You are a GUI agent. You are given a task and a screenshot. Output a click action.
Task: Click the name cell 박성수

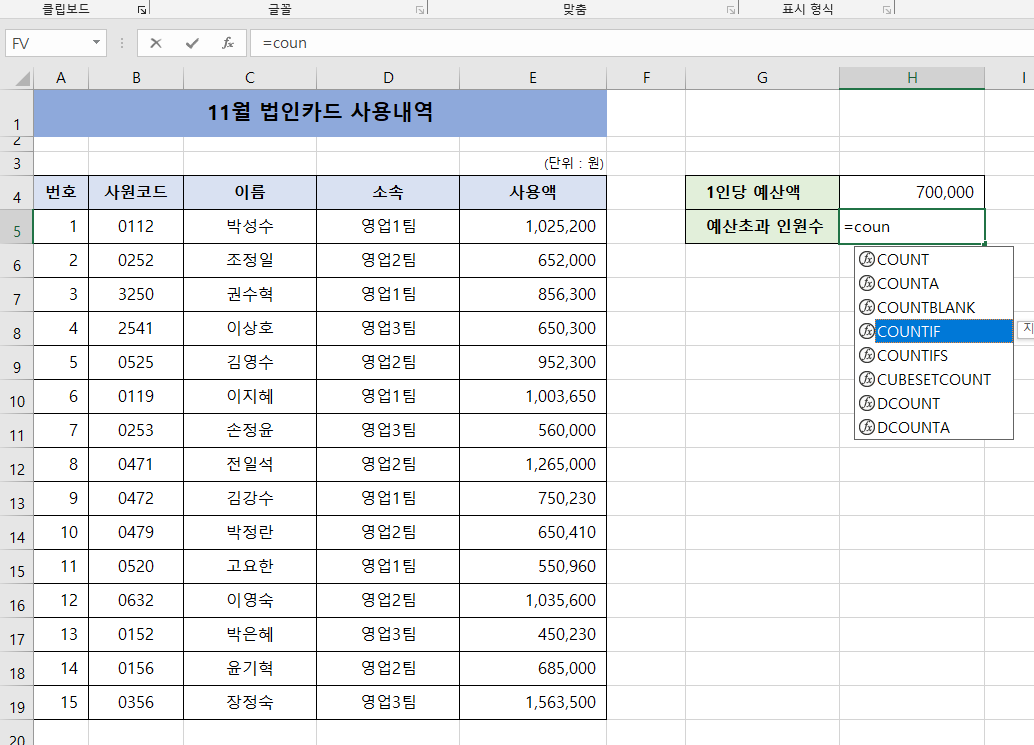pyautogui.click(x=250, y=227)
